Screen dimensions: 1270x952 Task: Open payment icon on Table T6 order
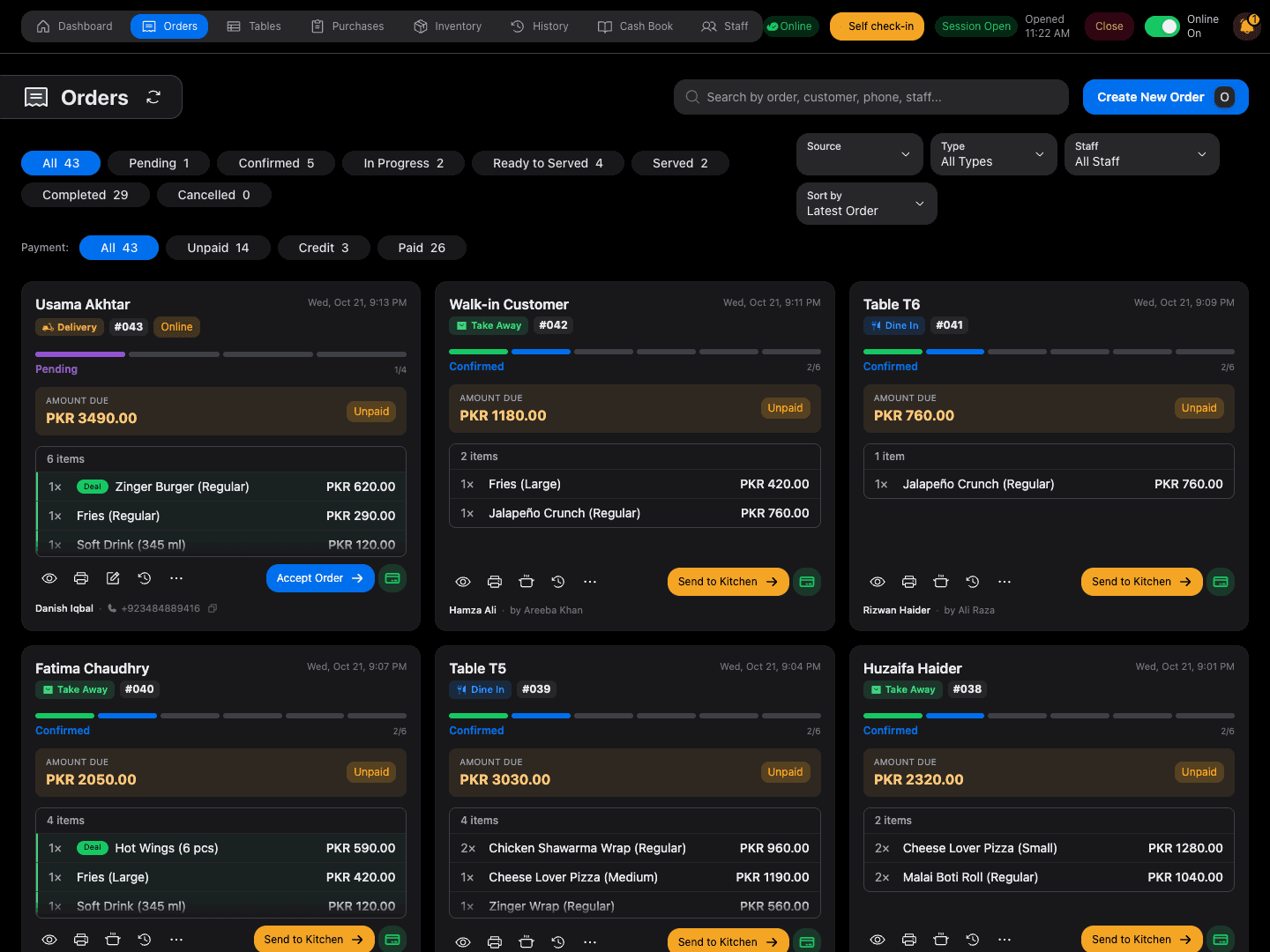[x=1221, y=582]
